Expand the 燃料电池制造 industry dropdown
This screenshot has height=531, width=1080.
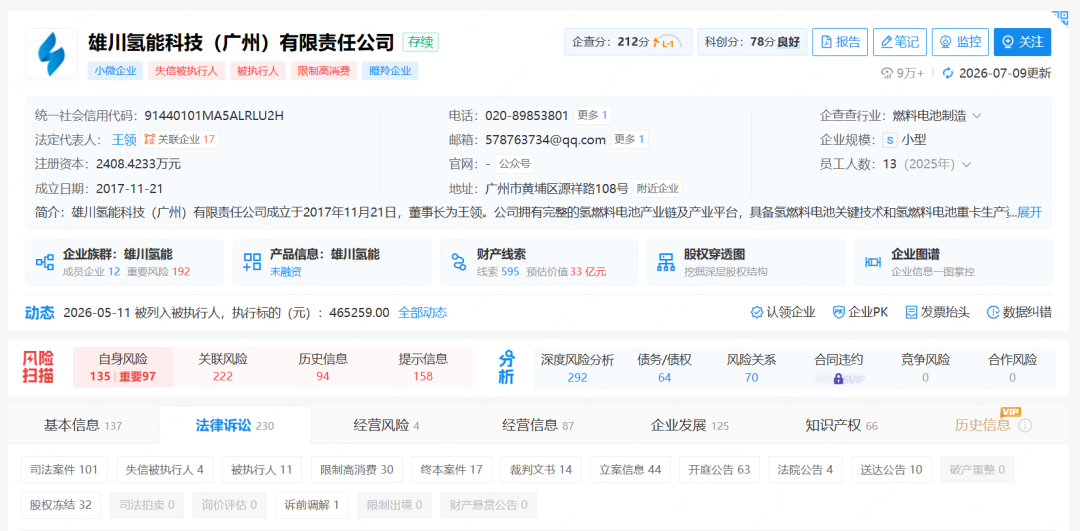tap(977, 116)
